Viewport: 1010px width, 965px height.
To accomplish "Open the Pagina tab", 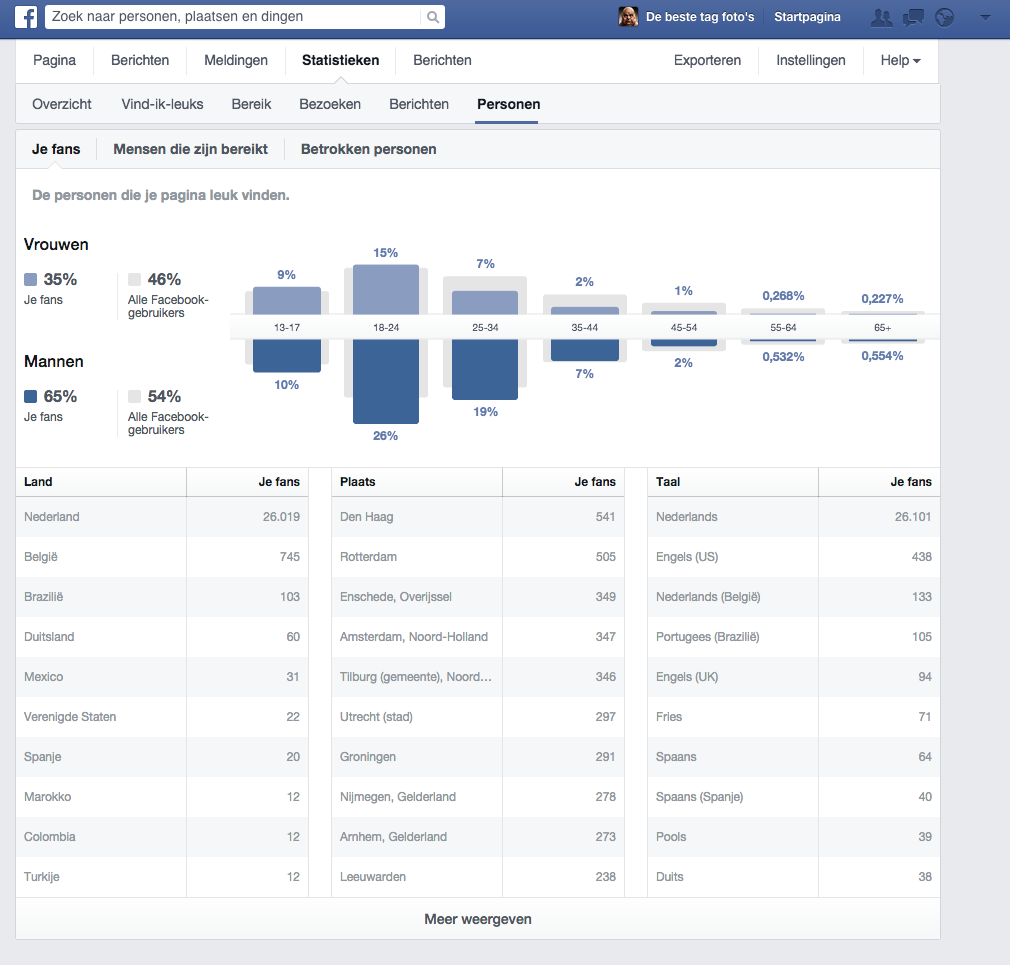I will (x=54, y=61).
